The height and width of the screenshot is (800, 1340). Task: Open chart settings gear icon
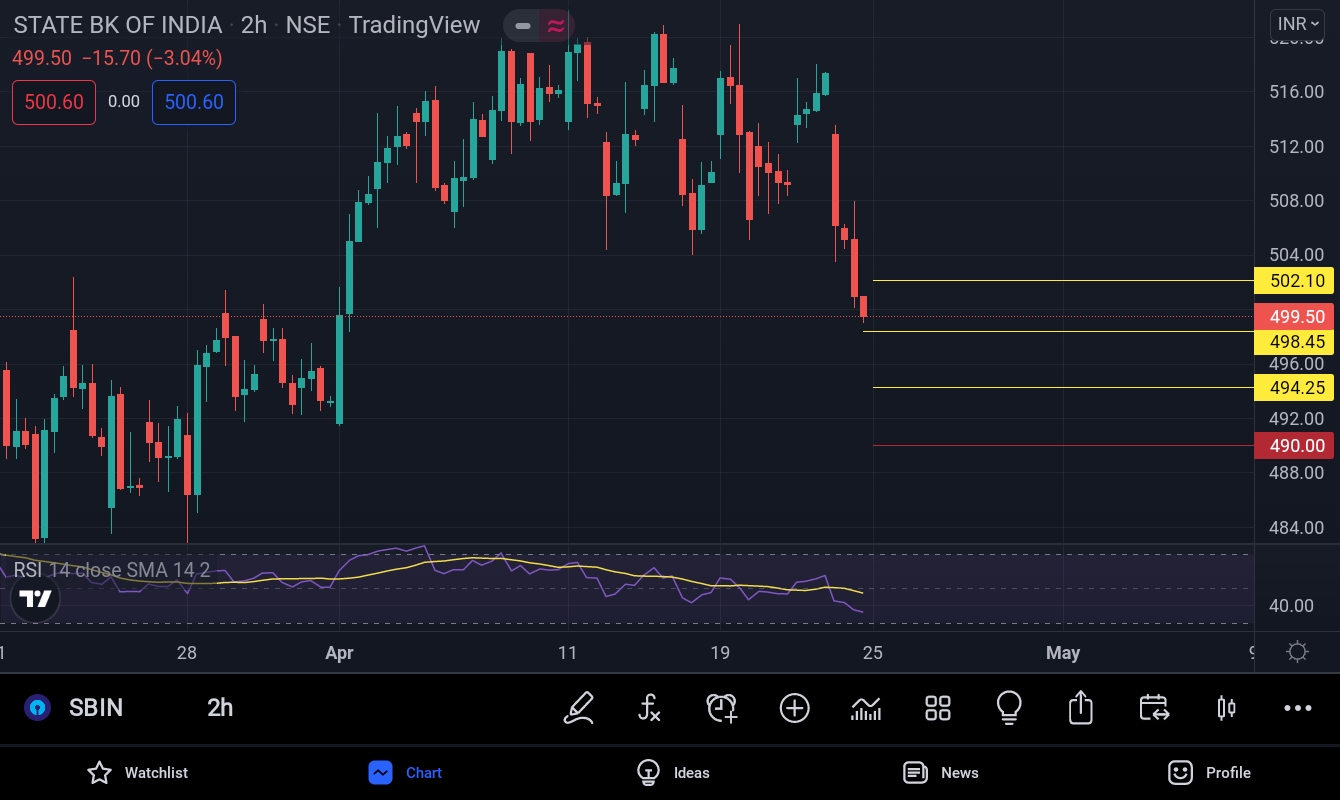(1297, 652)
